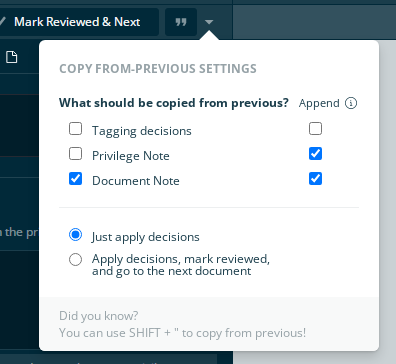Click the Tagging decisions label
The width and height of the screenshot is (396, 364).
click(x=142, y=131)
